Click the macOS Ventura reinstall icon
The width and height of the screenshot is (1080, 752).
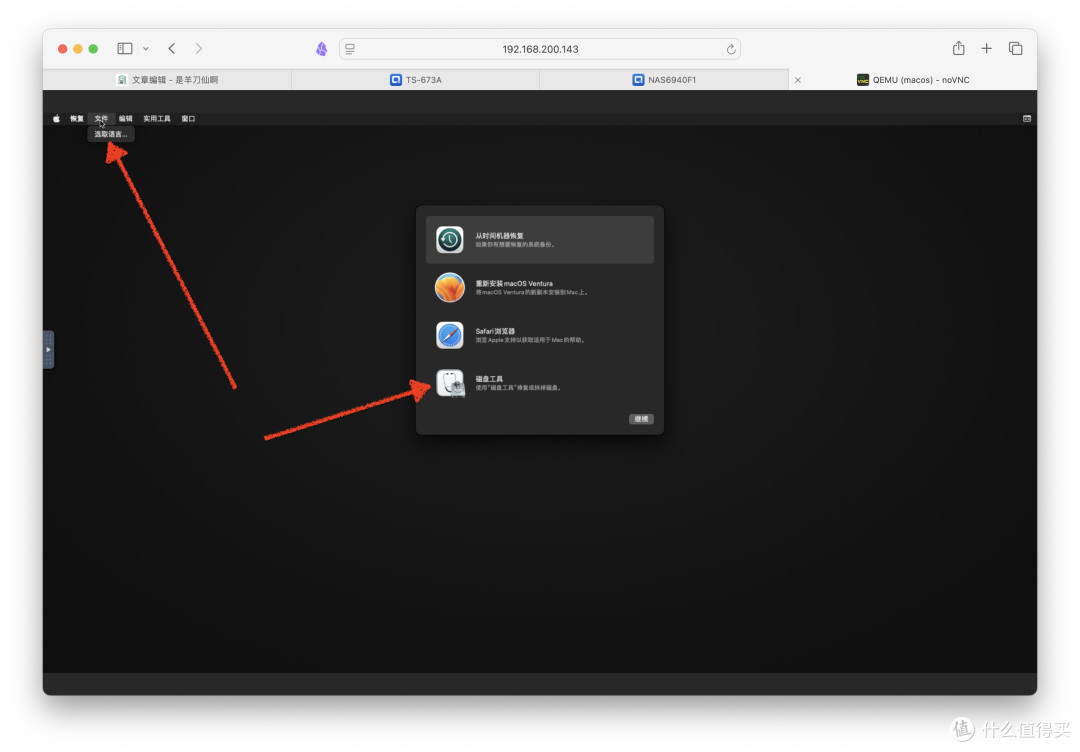(450, 288)
